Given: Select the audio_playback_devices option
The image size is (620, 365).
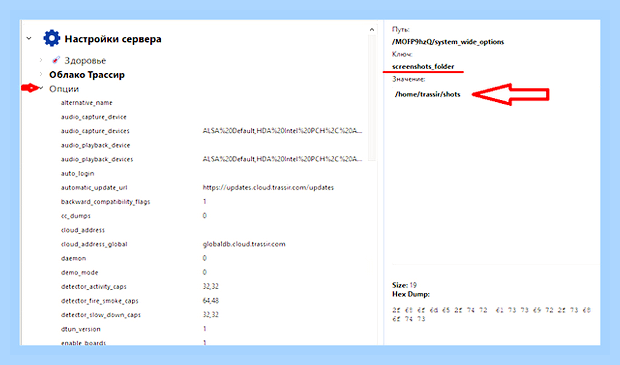Looking at the screenshot, I should point(97,159).
